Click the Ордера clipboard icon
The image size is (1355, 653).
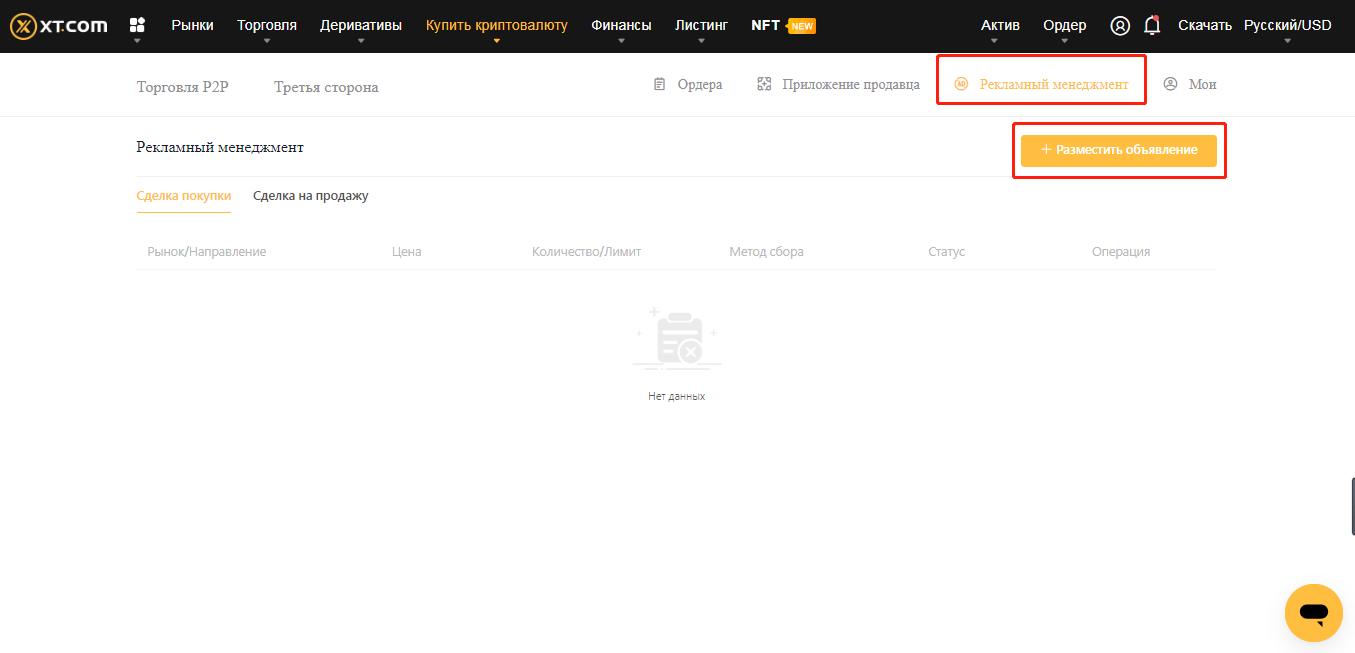click(659, 85)
